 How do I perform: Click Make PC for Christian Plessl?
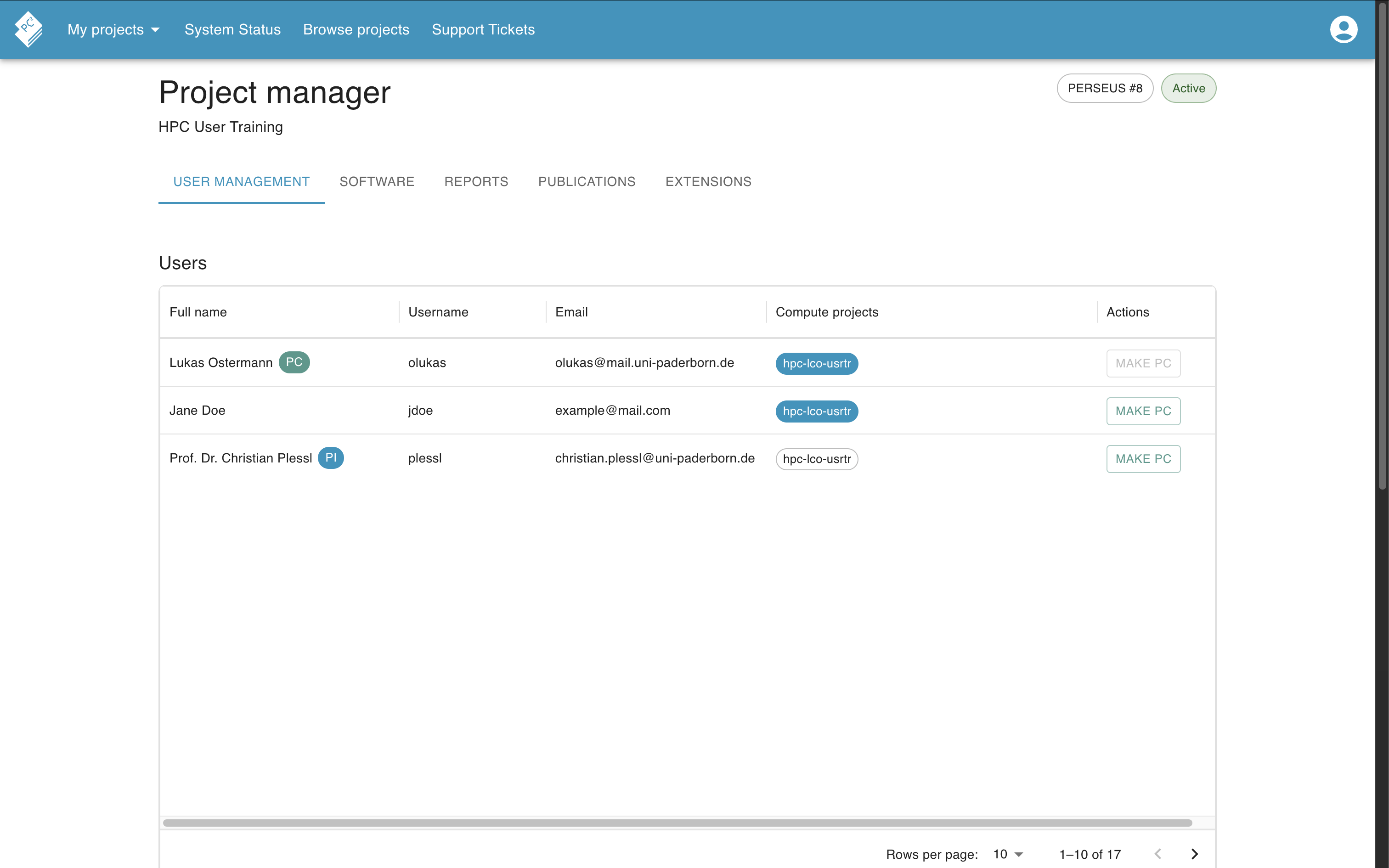[1143, 459]
